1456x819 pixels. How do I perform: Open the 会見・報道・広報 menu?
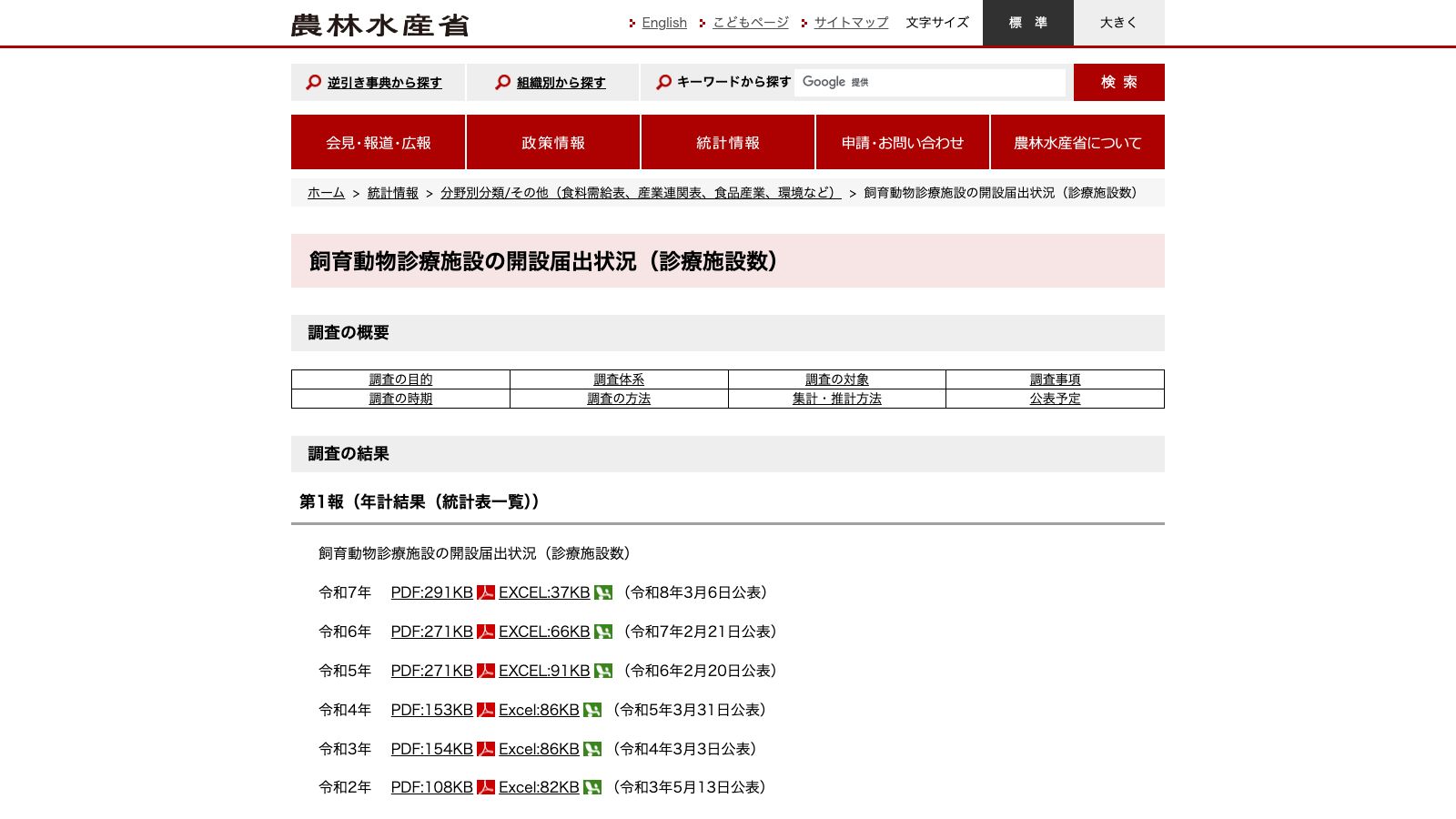pos(379,142)
